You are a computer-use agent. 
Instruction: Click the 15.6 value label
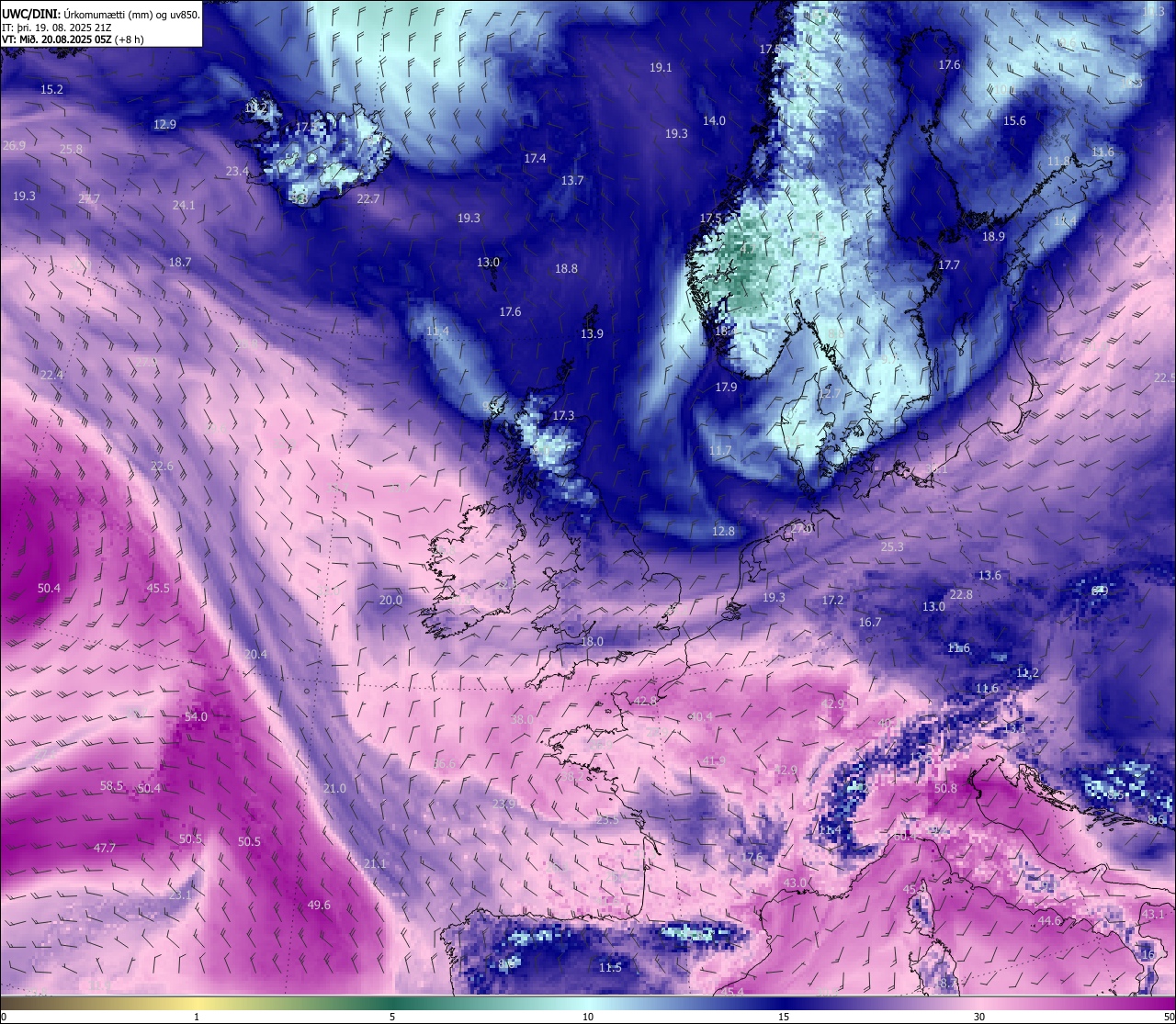[x=1014, y=120]
